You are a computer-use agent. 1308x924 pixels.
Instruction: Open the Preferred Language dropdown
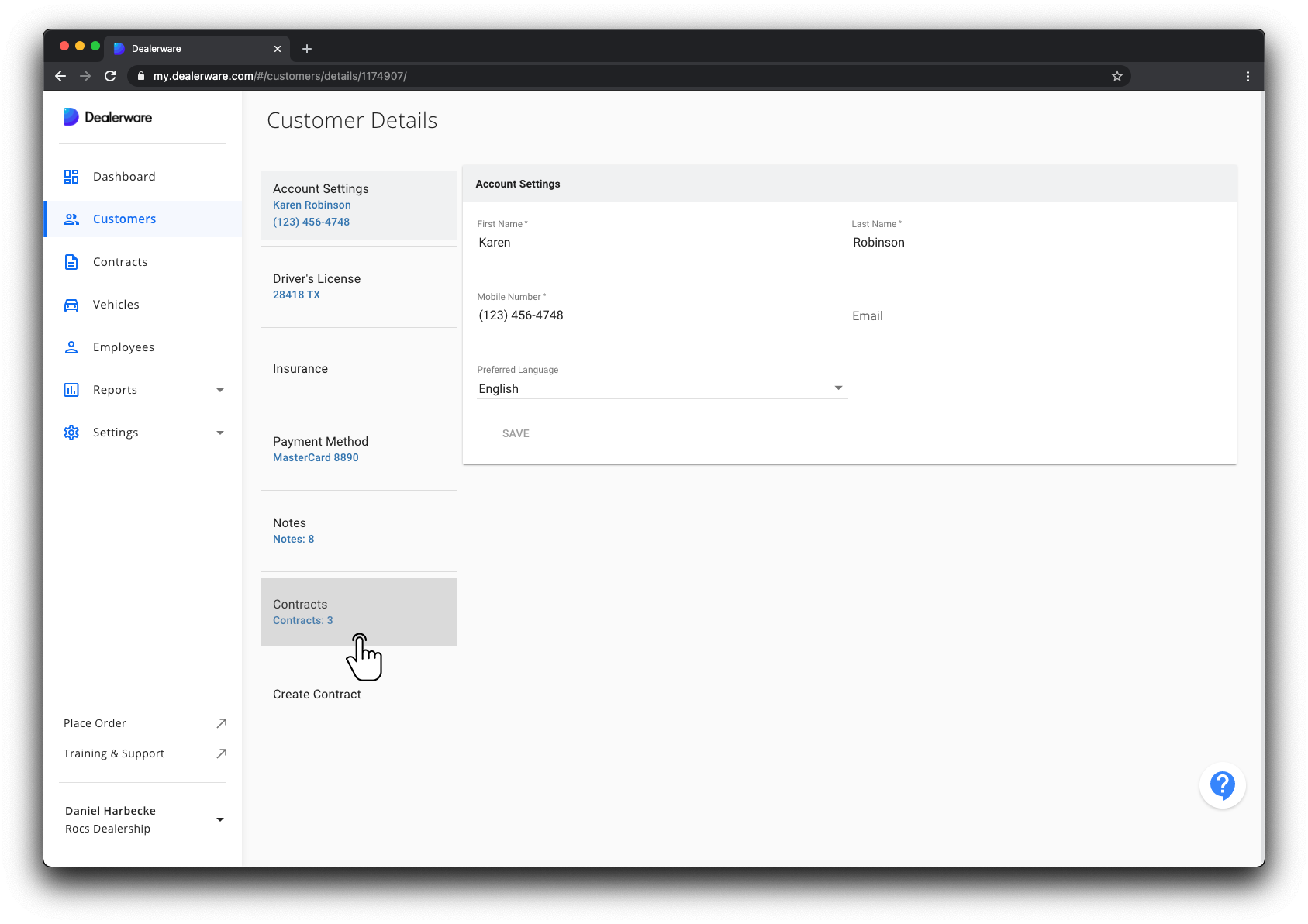pyautogui.click(x=663, y=388)
